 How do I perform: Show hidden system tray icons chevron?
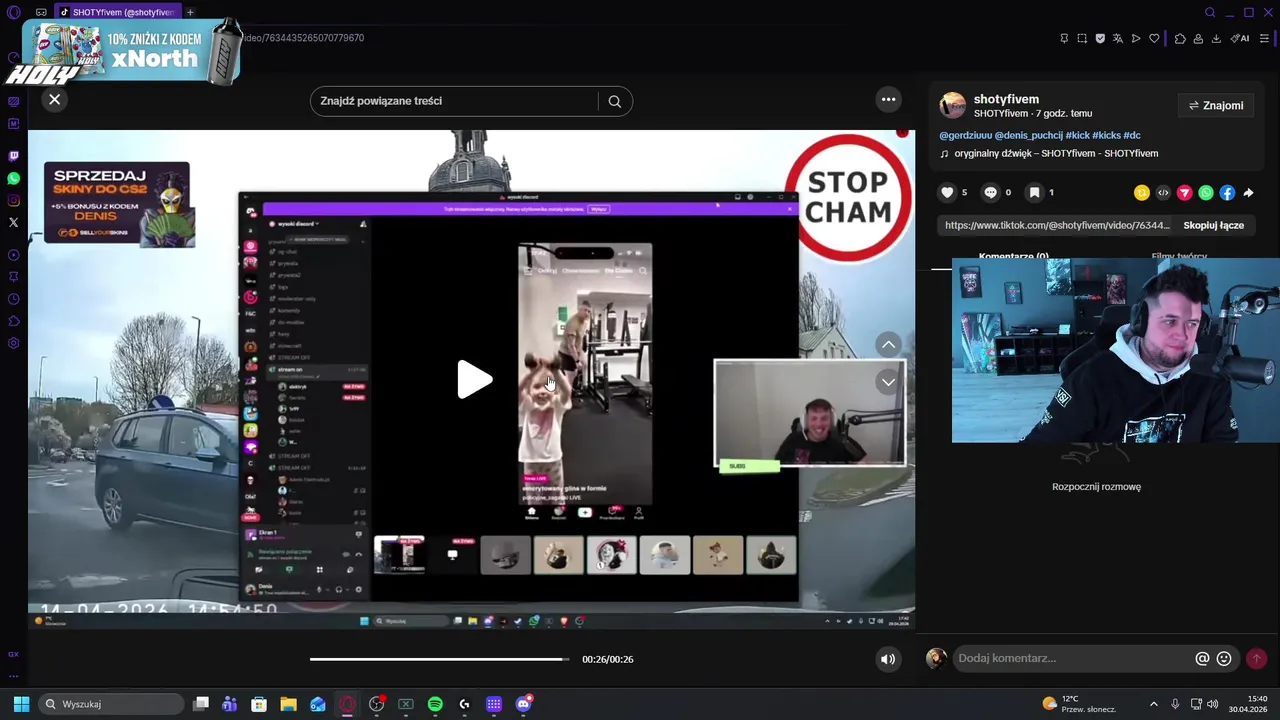[x=1153, y=704]
